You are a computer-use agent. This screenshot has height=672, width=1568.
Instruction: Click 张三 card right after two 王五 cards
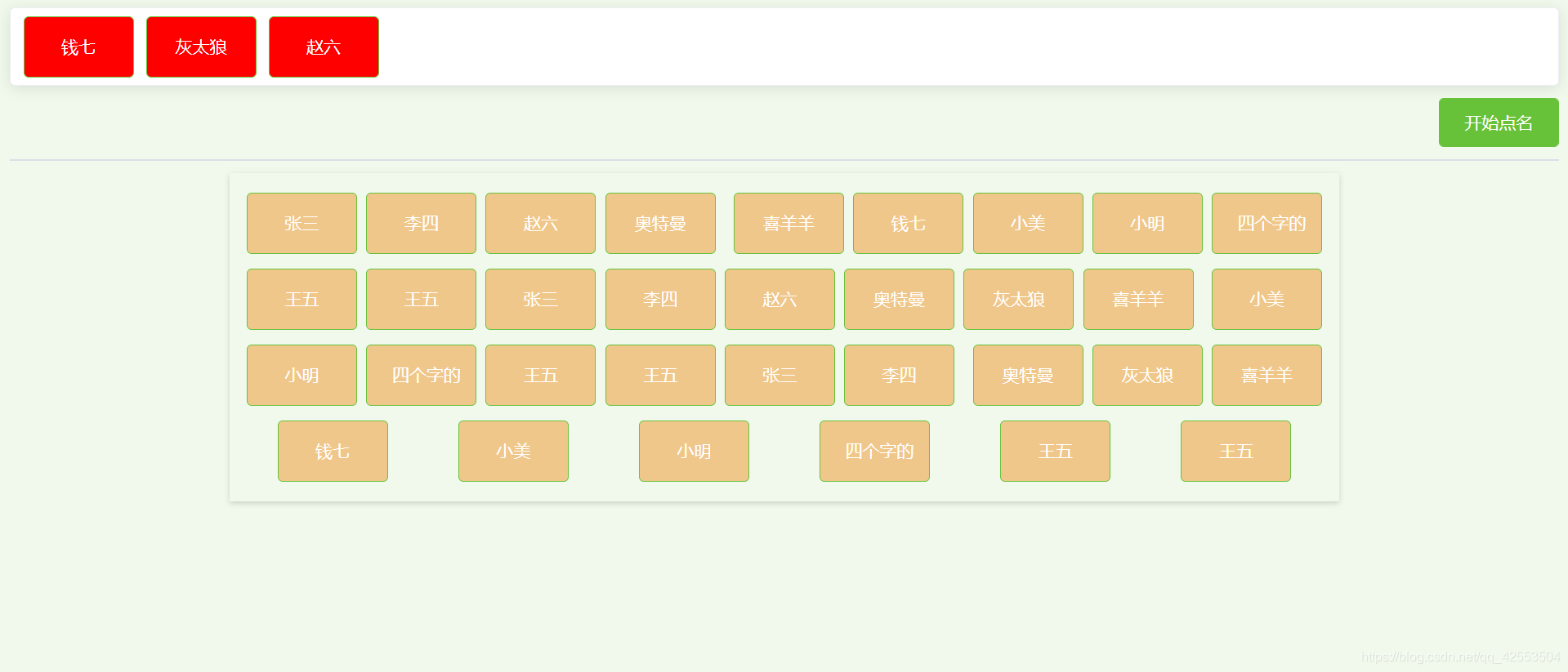(x=780, y=375)
